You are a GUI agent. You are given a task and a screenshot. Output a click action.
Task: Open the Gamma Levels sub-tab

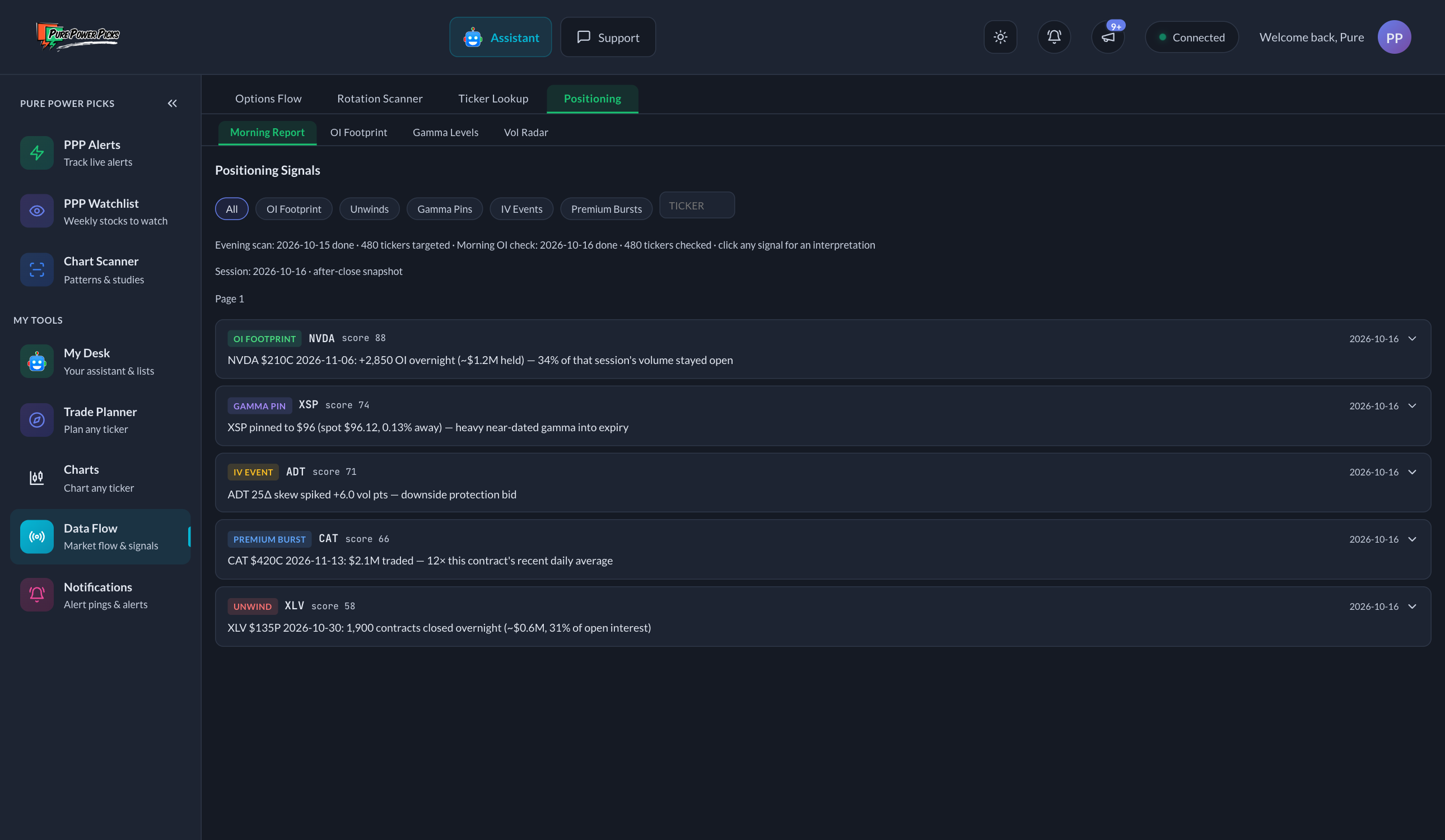pos(445,133)
